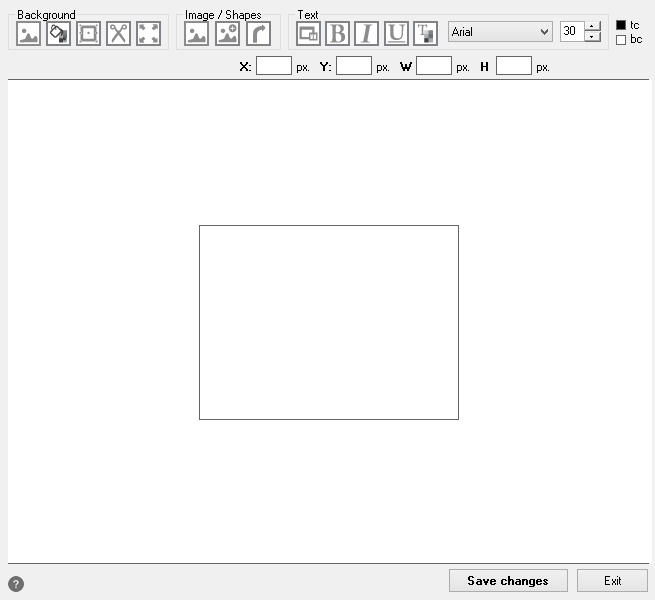Image resolution: width=655 pixels, height=600 pixels.
Task: Click the remove background scissors icon
Action: point(118,33)
